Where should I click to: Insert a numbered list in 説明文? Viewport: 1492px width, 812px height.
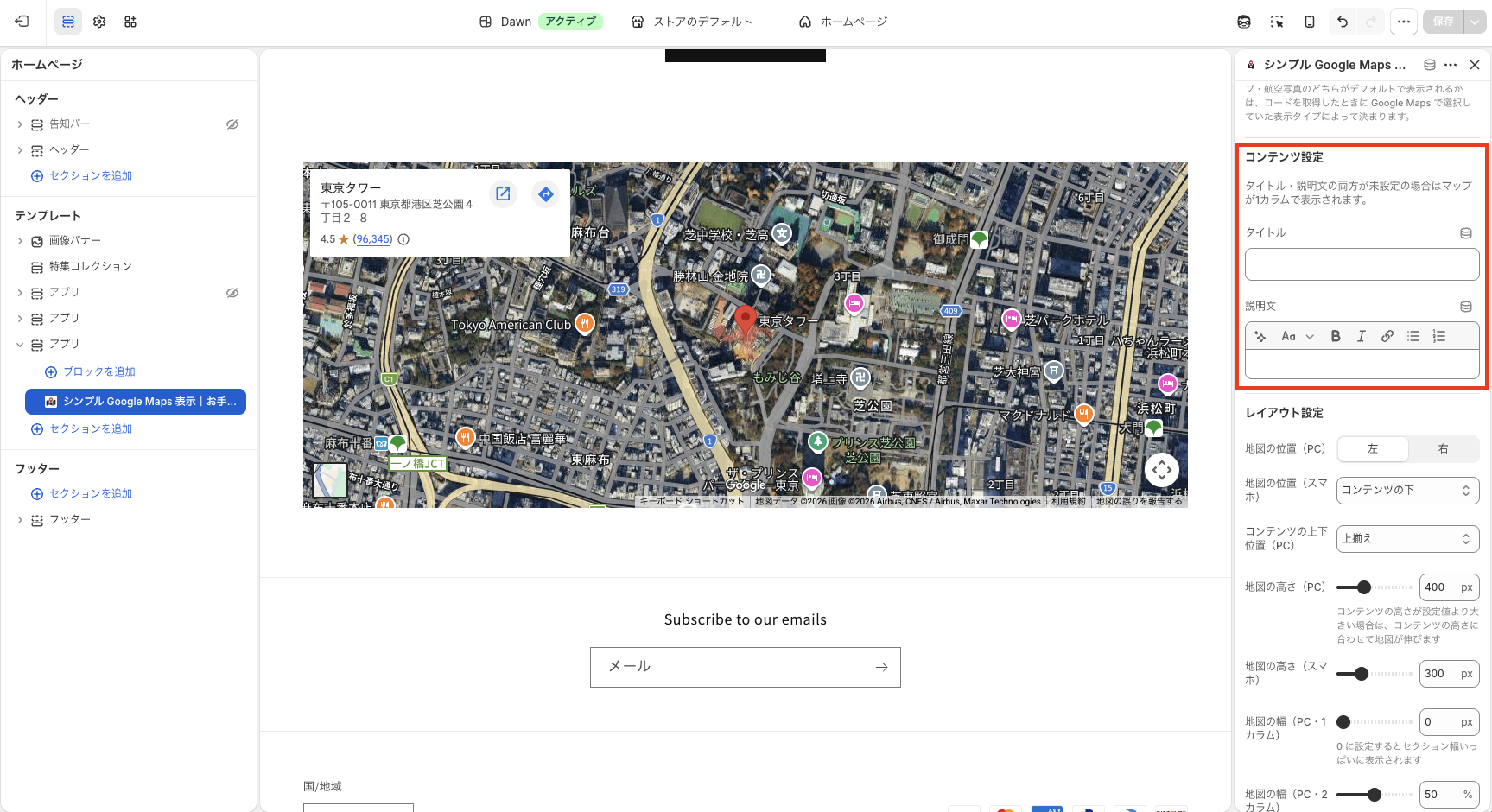(1439, 337)
